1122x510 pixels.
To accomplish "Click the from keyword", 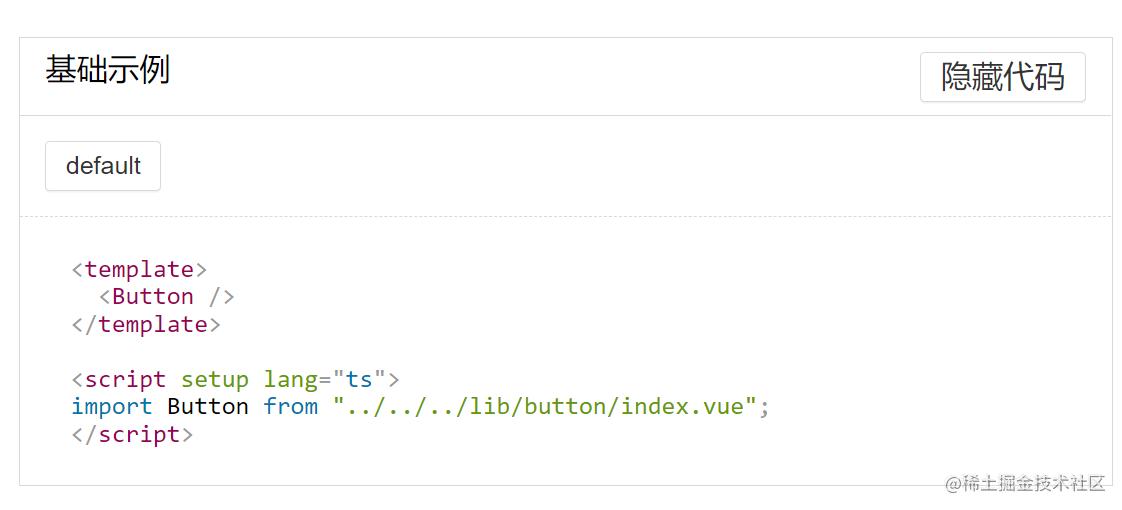I will click(x=290, y=407).
